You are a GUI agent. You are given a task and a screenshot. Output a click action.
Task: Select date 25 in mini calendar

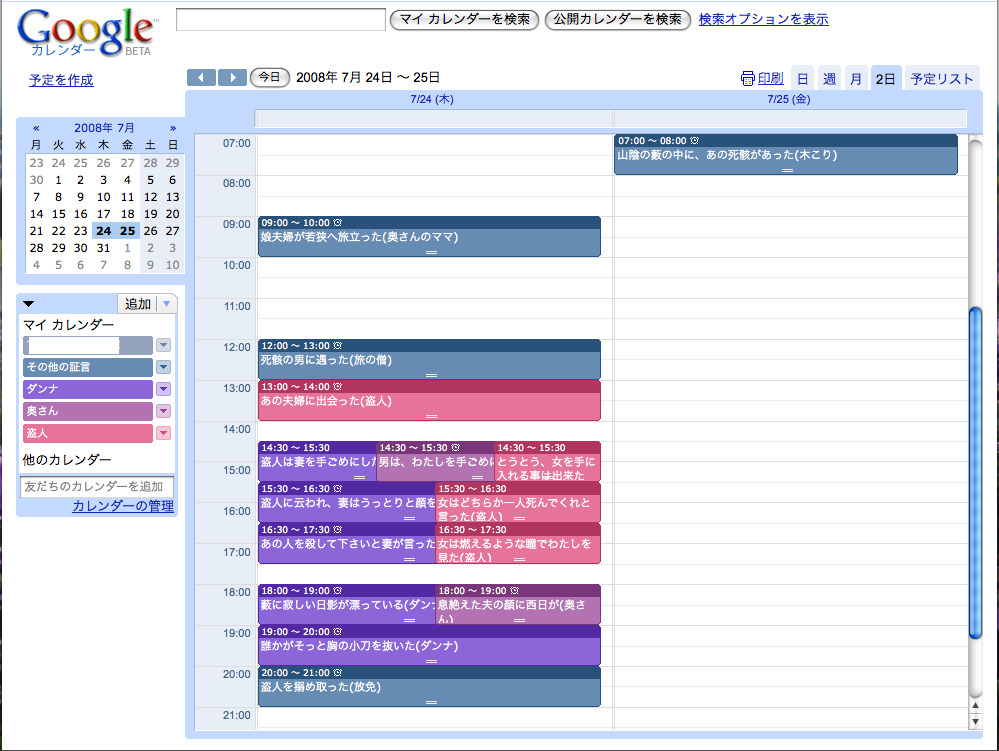click(127, 231)
